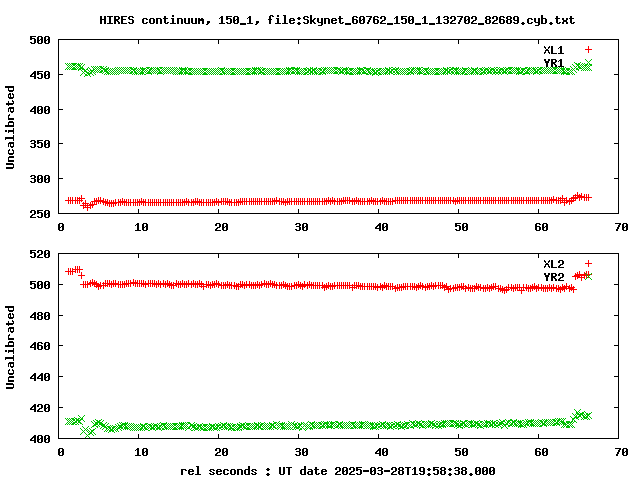Image resolution: width=640 pixels, height=480 pixels.
Task: Click the 520 y-axis tick label in bottom plot
Action: 40,254
